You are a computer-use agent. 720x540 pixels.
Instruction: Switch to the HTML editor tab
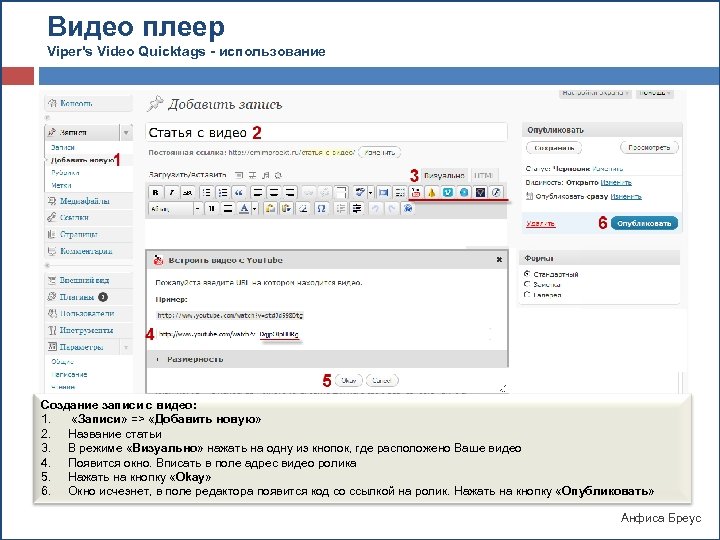(484, 175)
